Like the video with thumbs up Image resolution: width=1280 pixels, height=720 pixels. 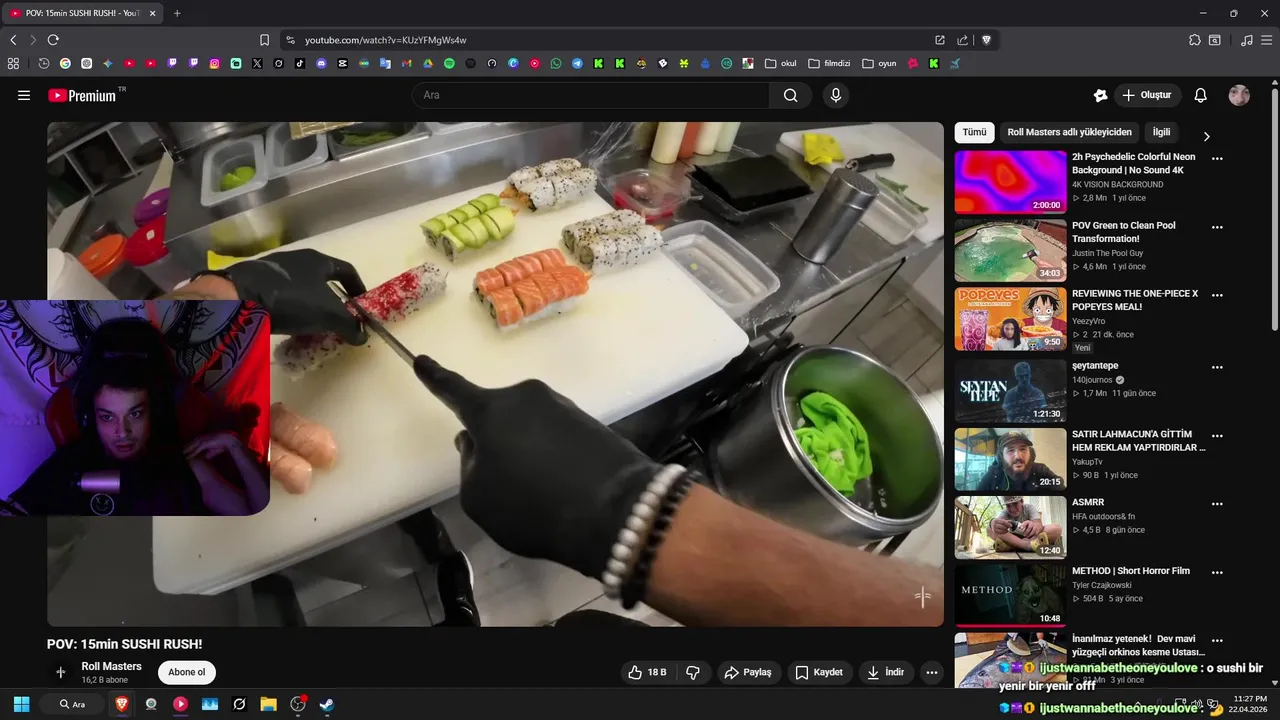click(x=646, y=672)
